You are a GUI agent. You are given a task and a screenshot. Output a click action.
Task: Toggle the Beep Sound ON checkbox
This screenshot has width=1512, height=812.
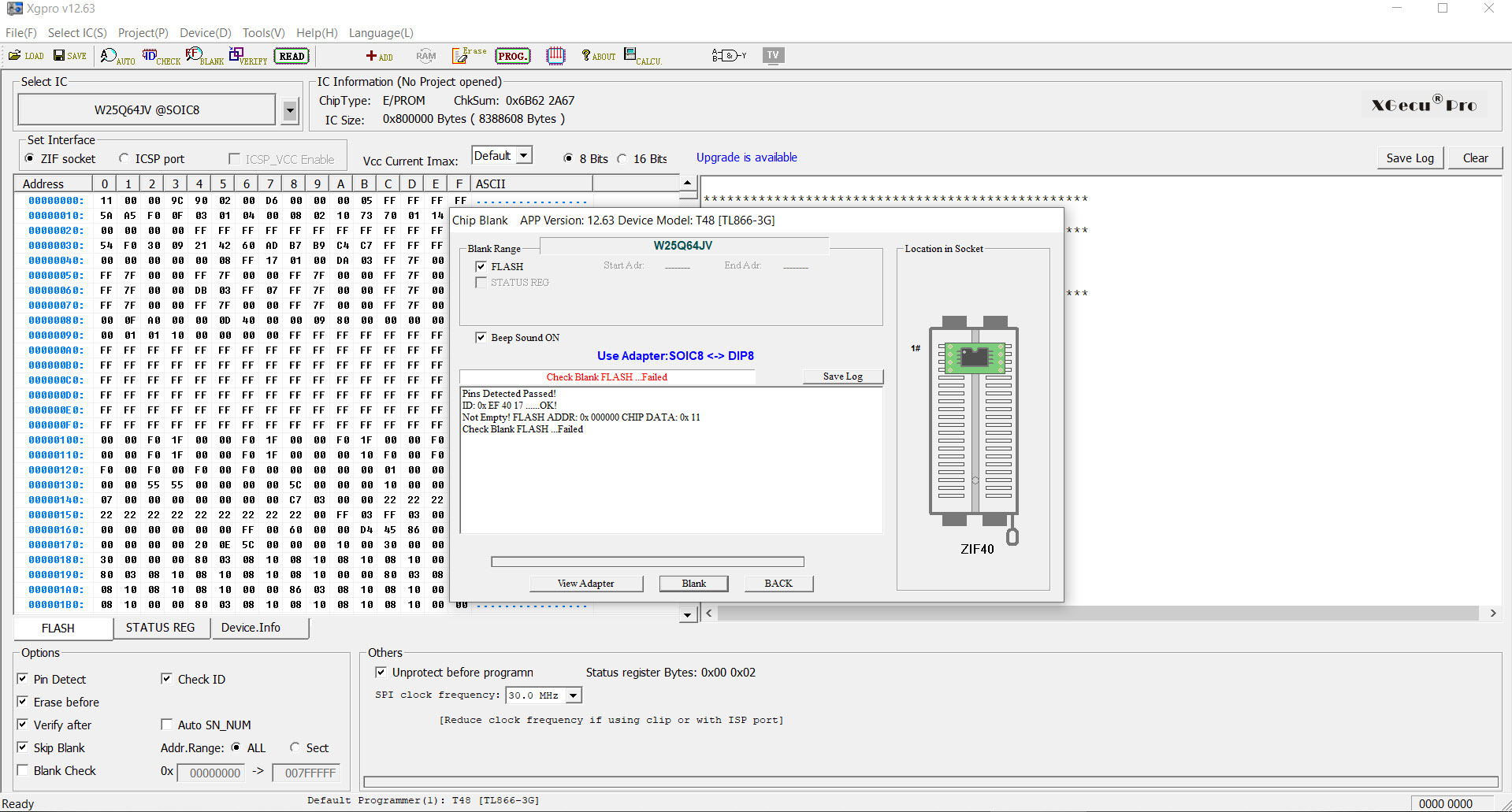click(x=481, y=338)
